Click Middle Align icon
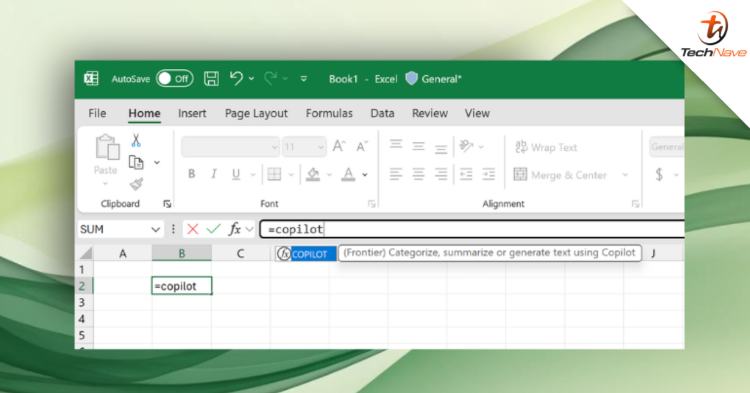 tap(418, 146)
